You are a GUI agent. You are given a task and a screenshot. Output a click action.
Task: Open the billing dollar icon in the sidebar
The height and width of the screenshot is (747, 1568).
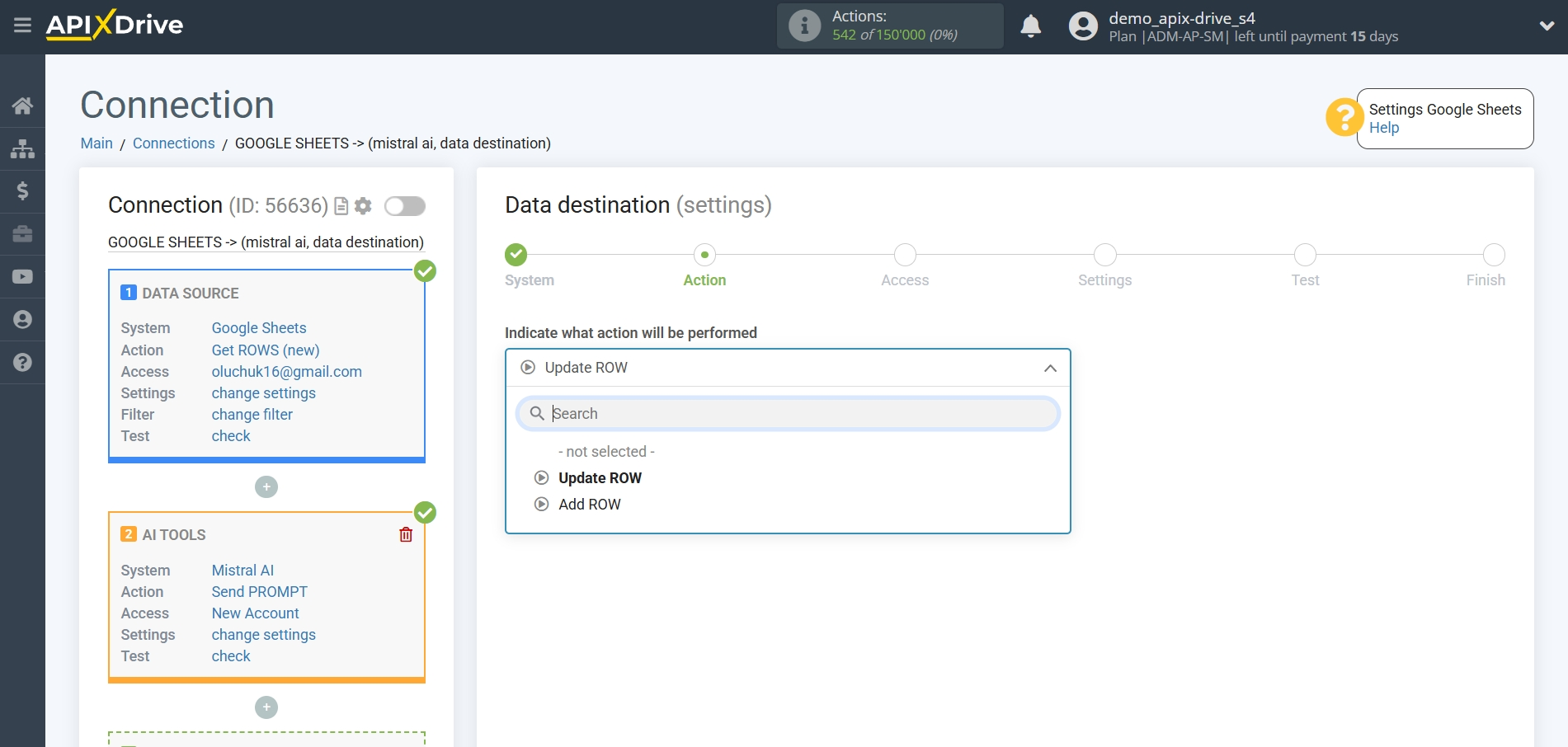(x=22, y=191)
